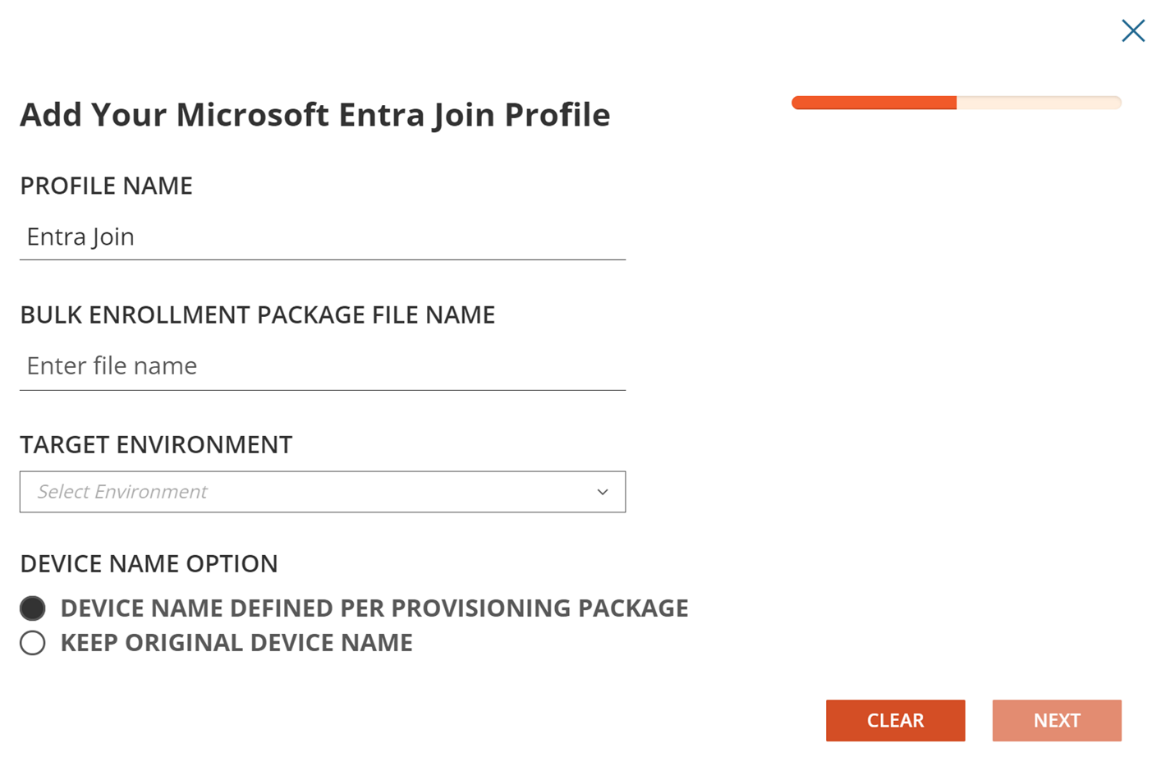Click the orange filled part of progress bar

coord(873,103)
